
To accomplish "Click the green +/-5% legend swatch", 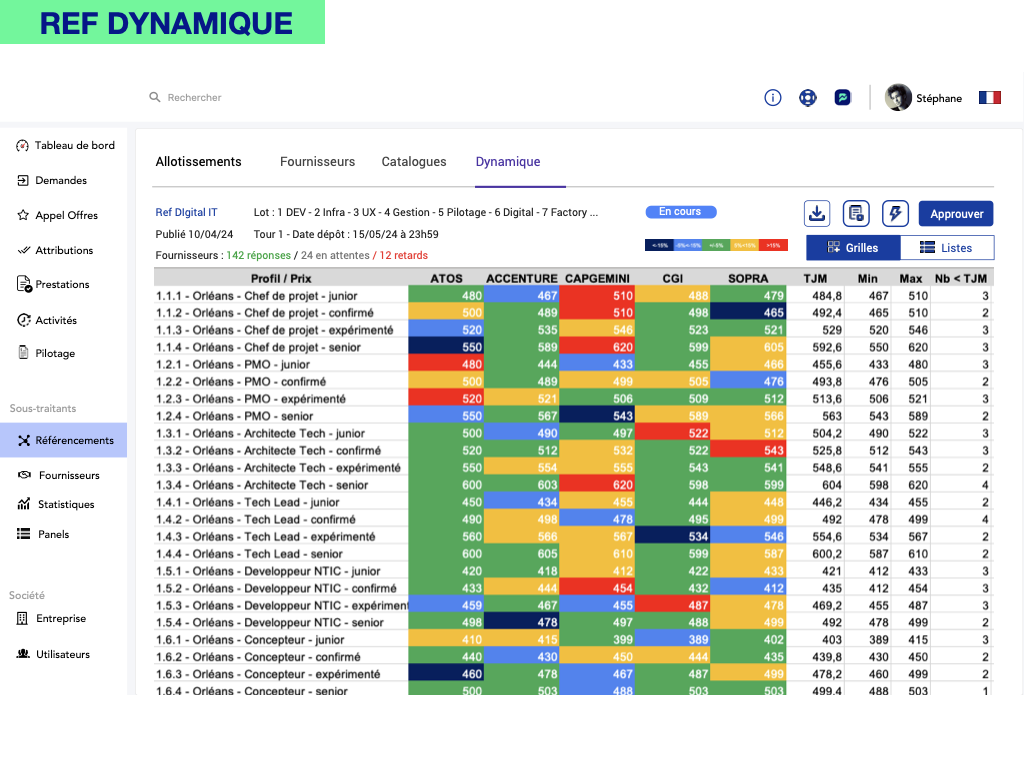I will (x=716, y=246).
